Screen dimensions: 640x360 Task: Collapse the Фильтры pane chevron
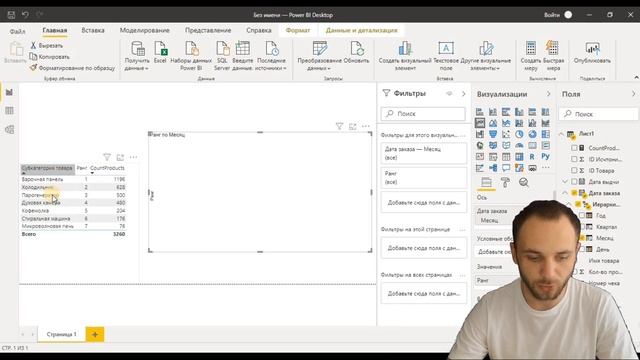point(464,93)
